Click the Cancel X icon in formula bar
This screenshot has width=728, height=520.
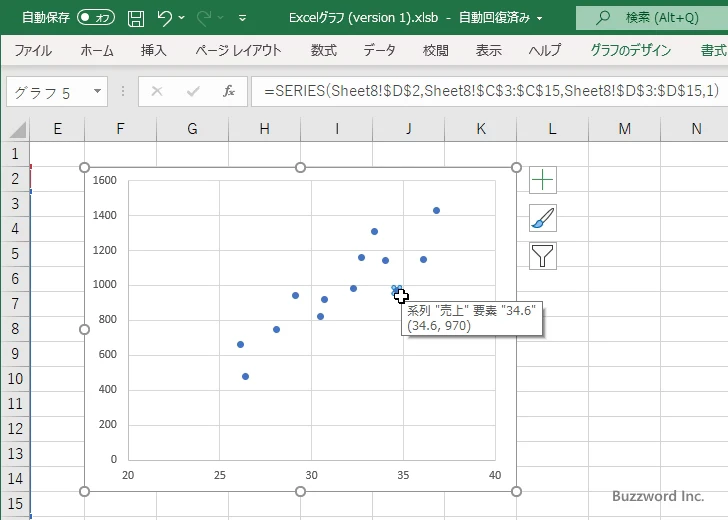157,91
